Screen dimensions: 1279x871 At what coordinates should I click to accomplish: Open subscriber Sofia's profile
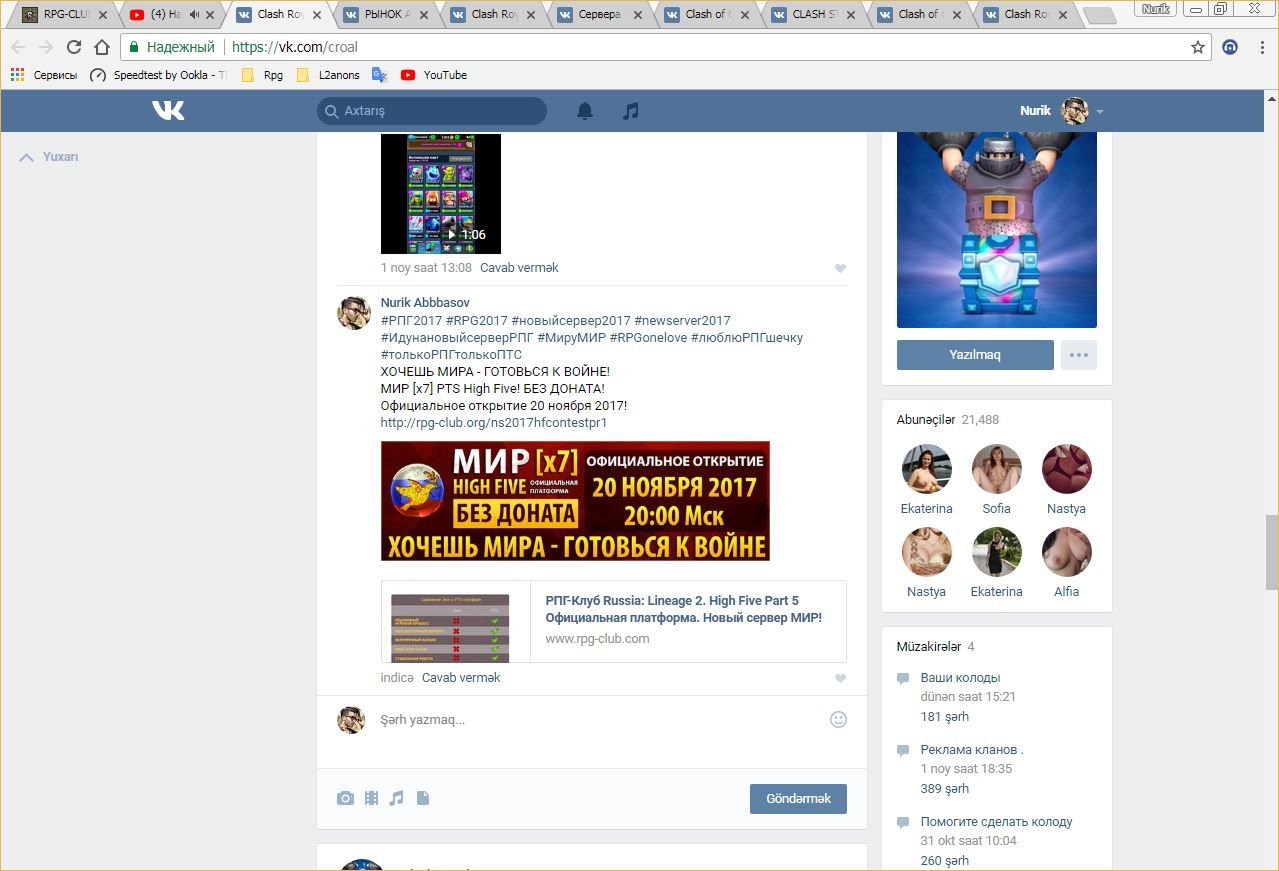997,469
